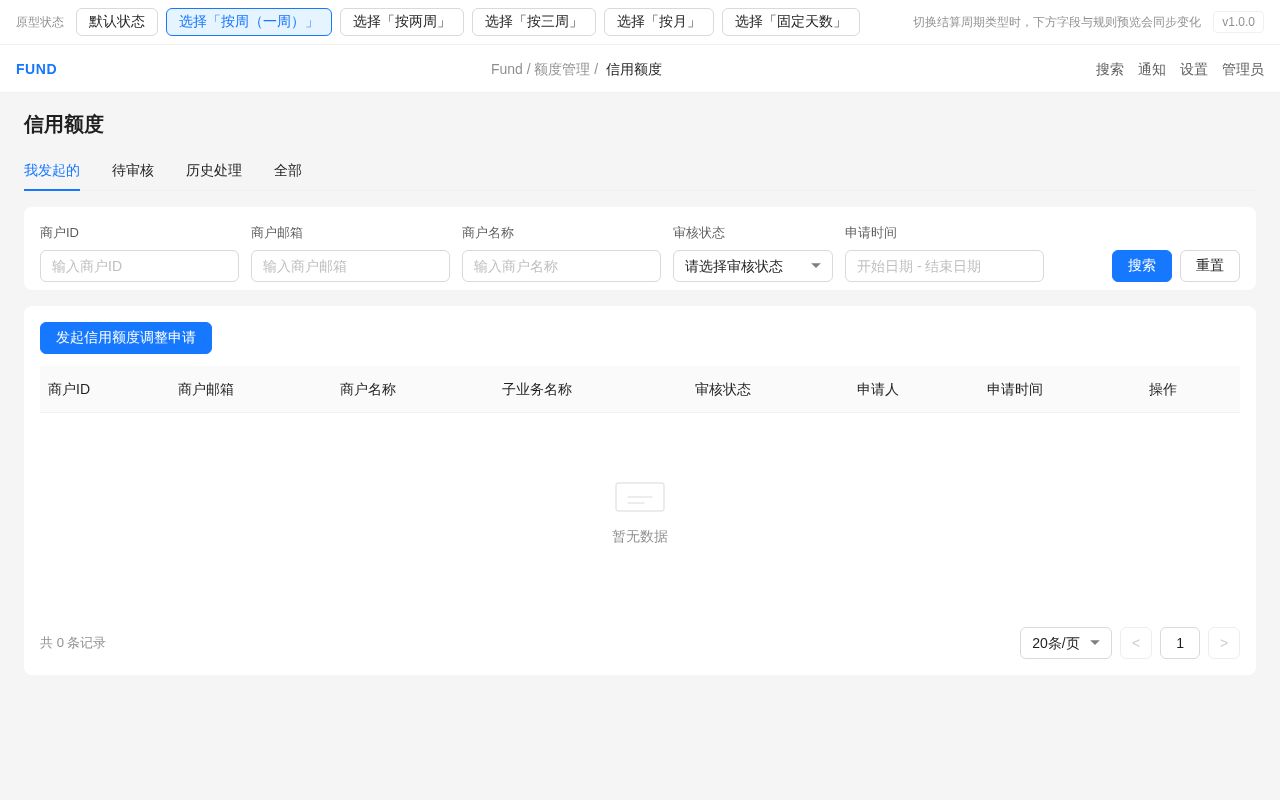
Task: Open the 申请时间 date range picker
Action: coord(944,266)
